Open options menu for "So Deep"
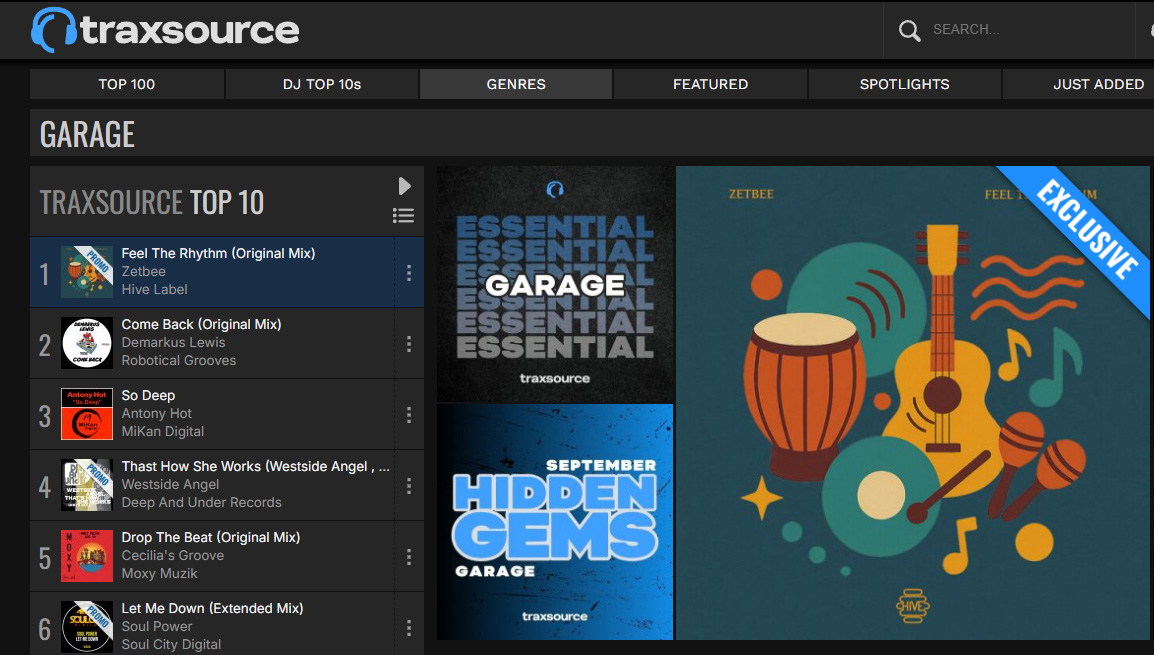Viewport: 1154px width, 655px height. [x=409, y=414]
